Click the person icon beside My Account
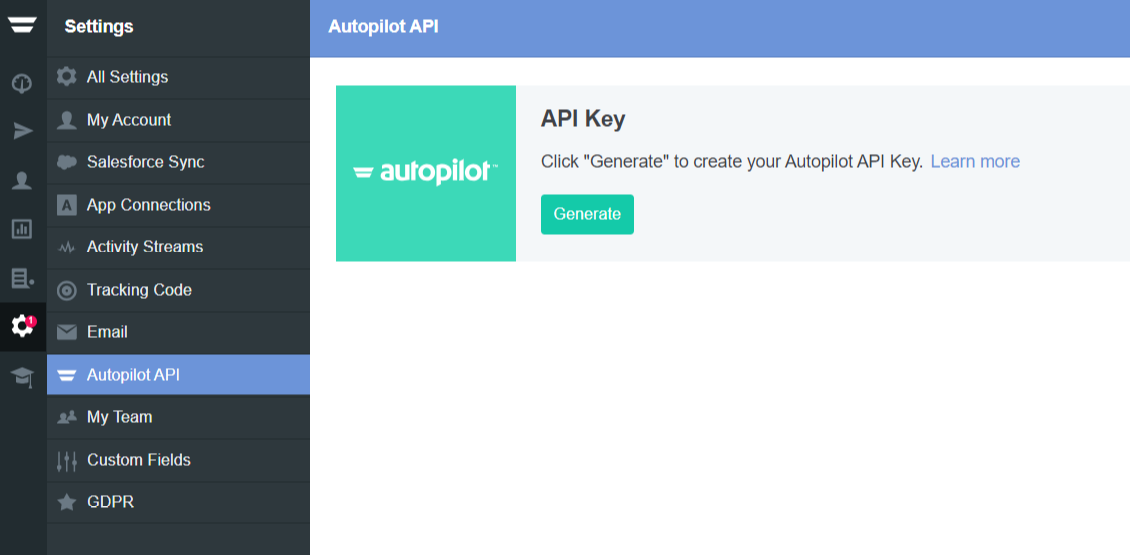 tap(66, 120)
